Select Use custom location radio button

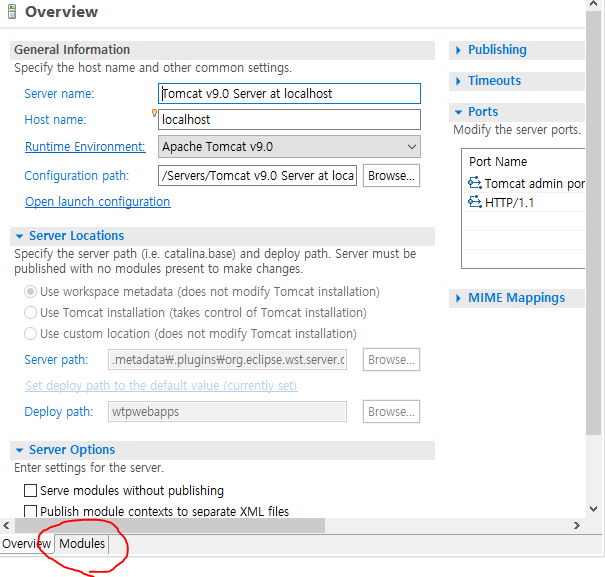point(30,333)
